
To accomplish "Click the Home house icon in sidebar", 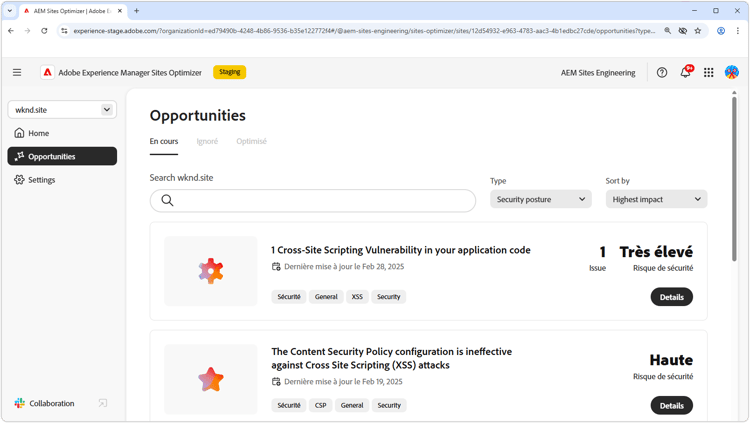I will coord(19,133).
